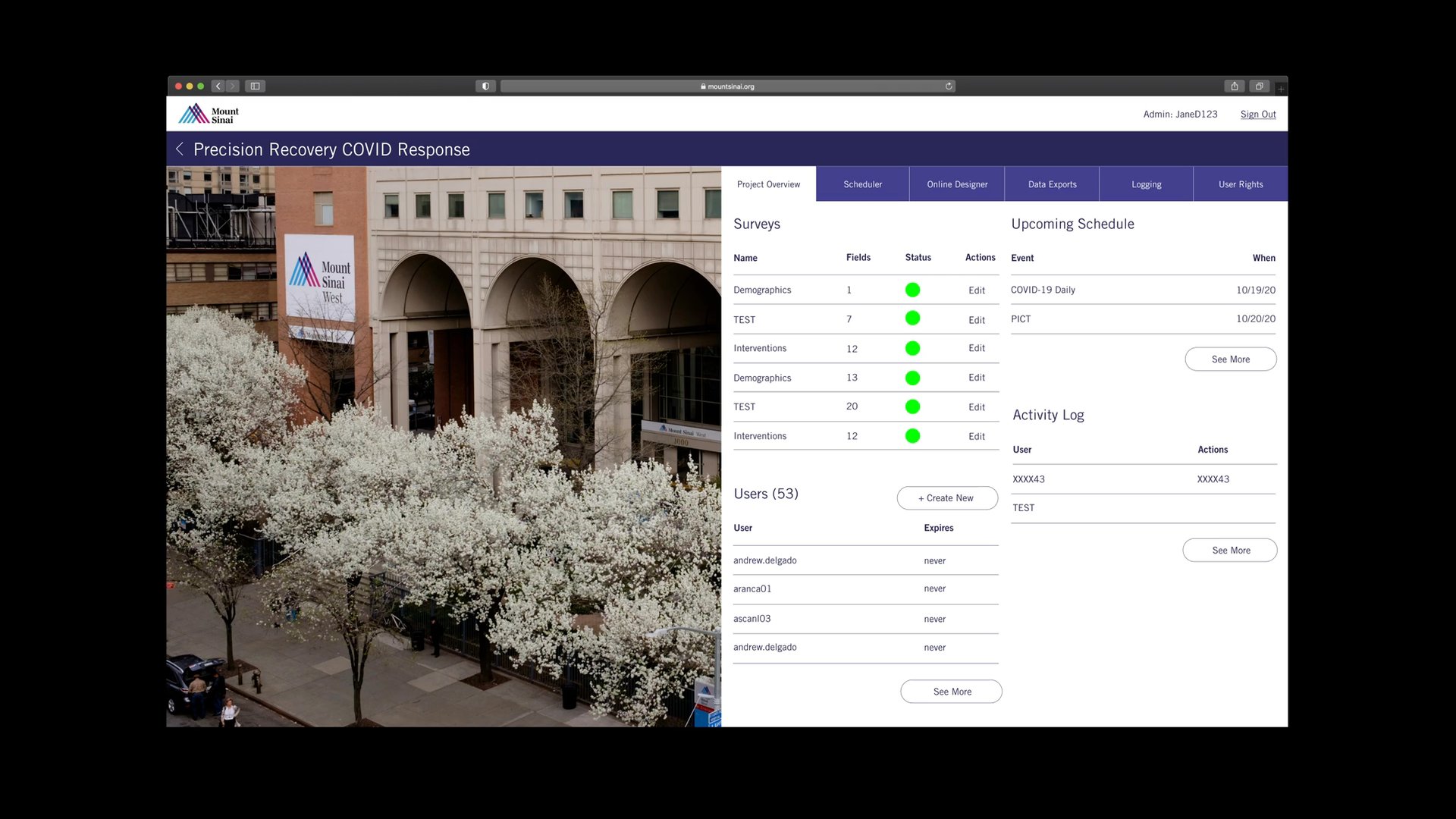Click the Mount Sinai logo
Image resolution: width=1456 pixels, height=819 pixels.
click(x=208, y=115)
